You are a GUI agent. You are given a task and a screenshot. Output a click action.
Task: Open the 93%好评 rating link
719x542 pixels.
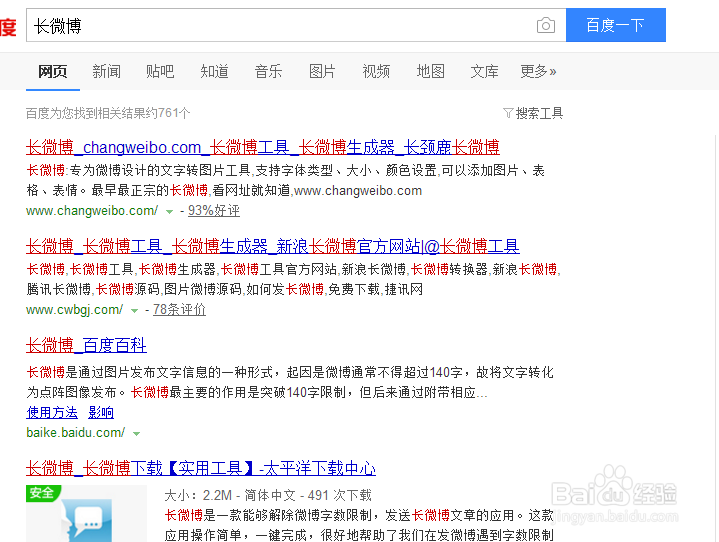pos(214,210)
